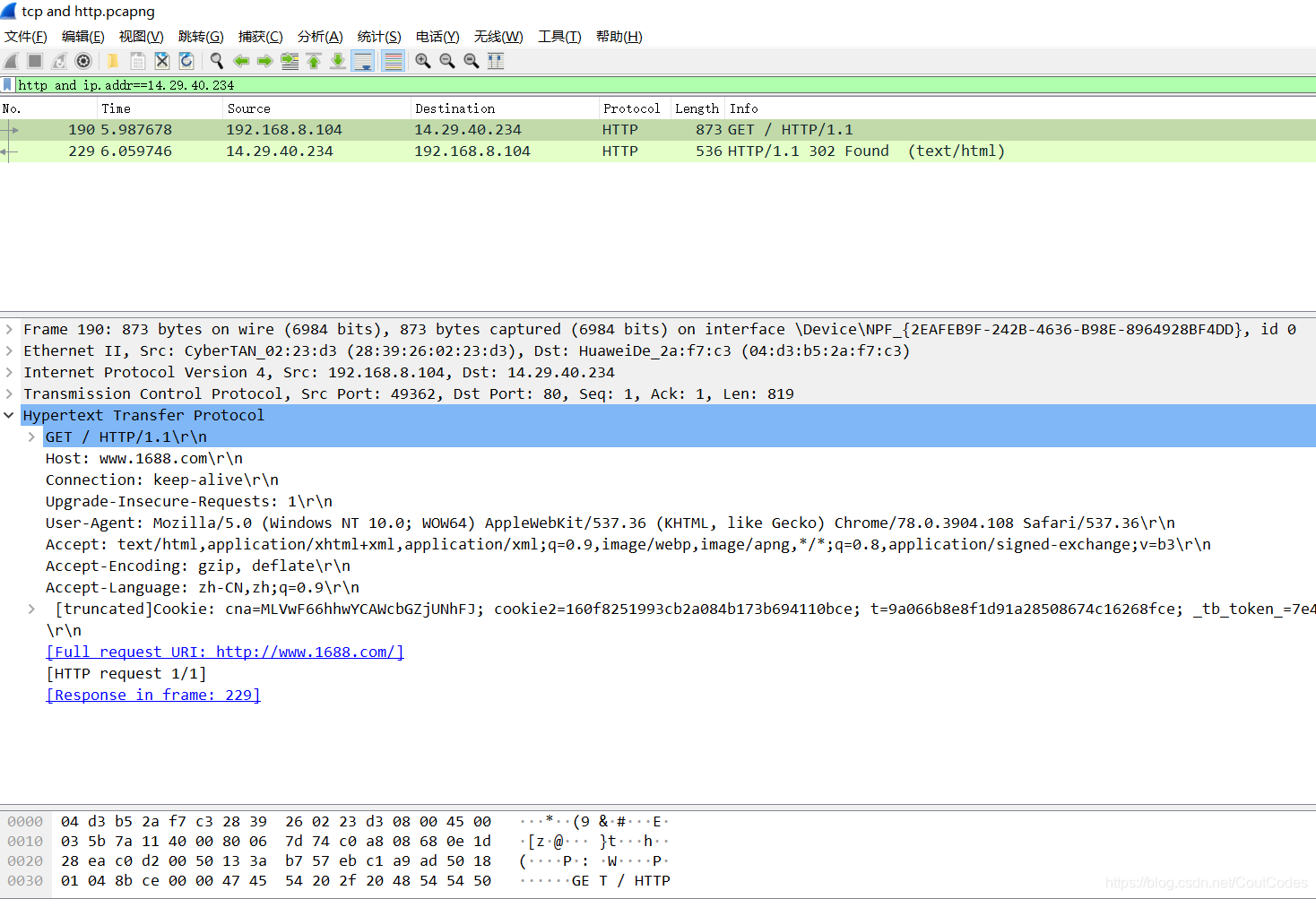Sort packets by the Time column header

160,108
